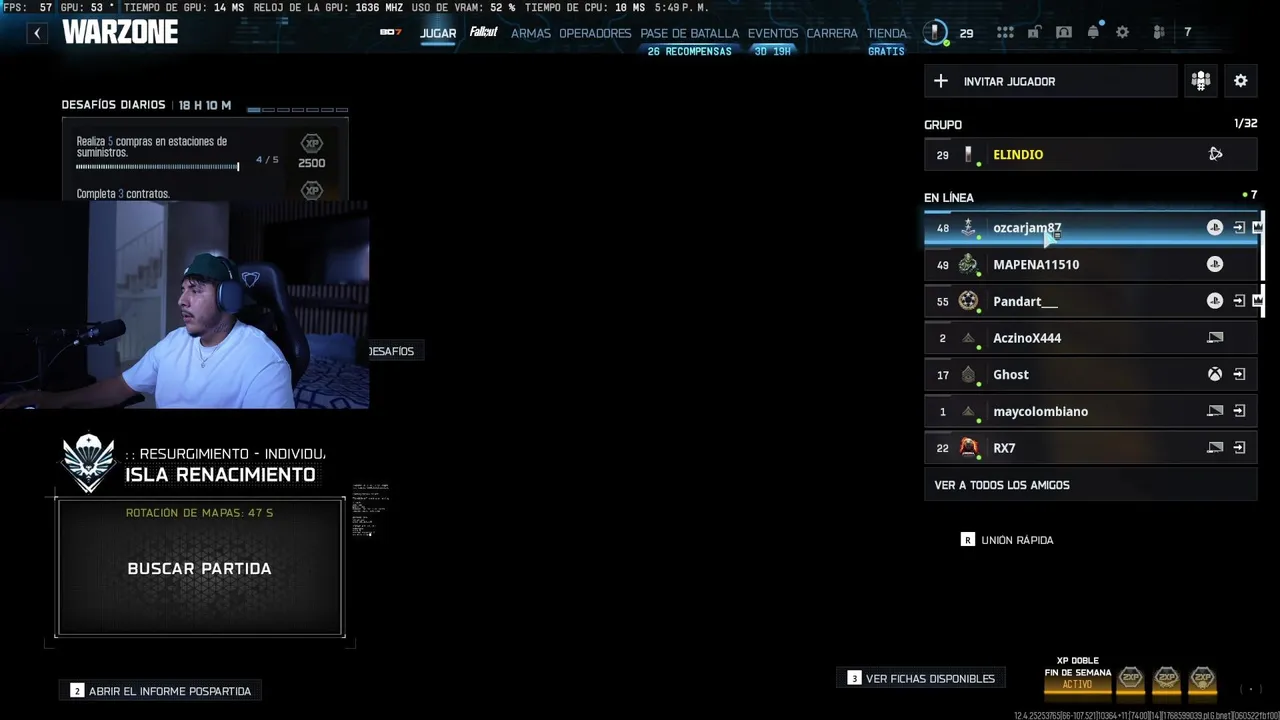Open the group code icon next to invite
The image size is (1280, 720).
tap(1201, 81)
